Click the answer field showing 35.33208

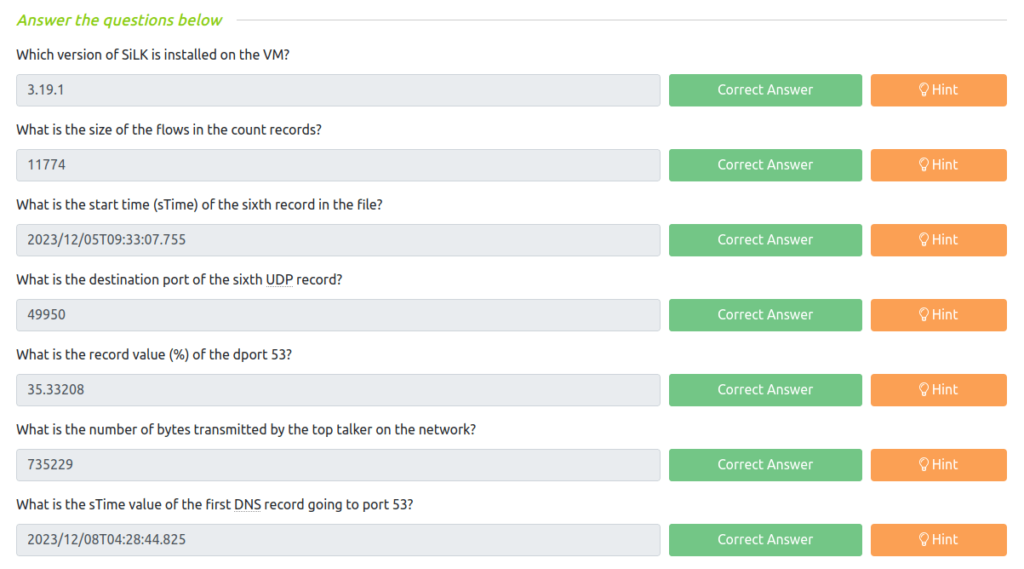(338, 390)
